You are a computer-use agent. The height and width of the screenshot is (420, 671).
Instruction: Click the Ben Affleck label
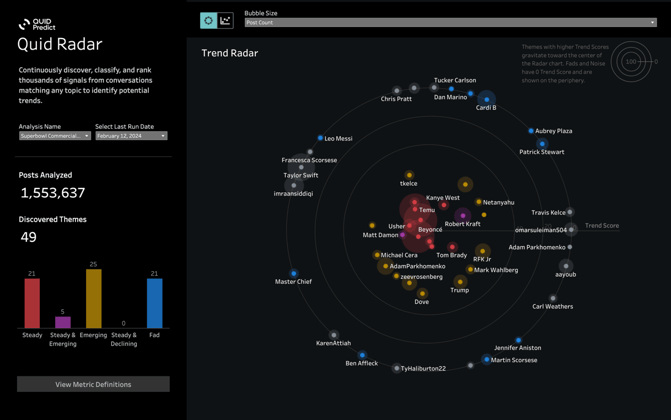(362, 363)
